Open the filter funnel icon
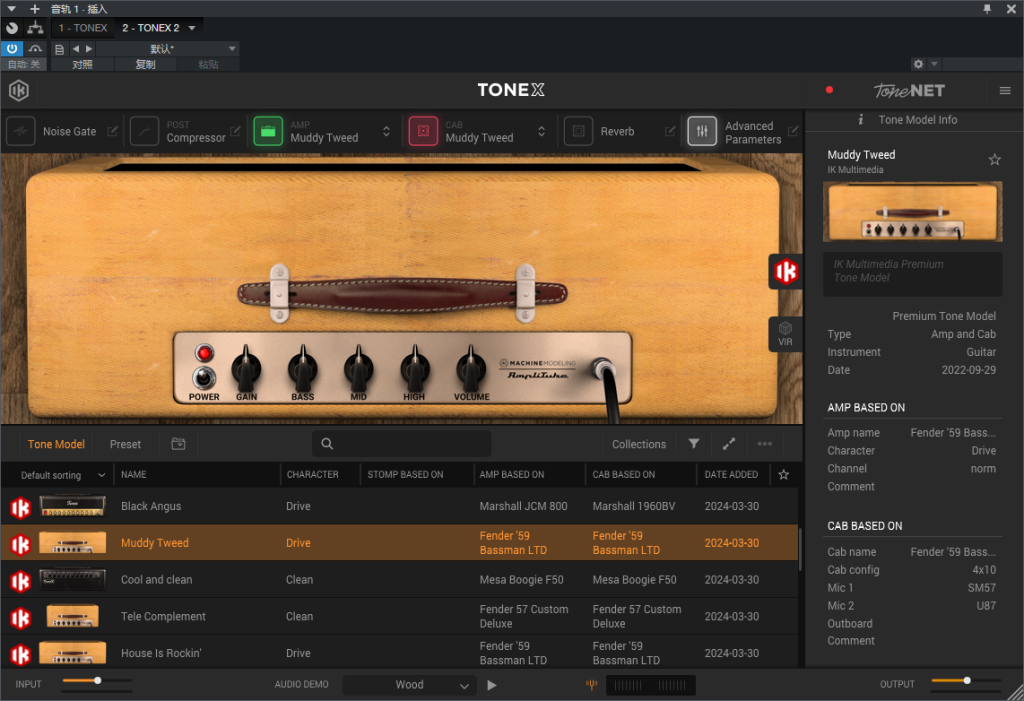The image size is (1024, 701). click(x=694, y=444)
